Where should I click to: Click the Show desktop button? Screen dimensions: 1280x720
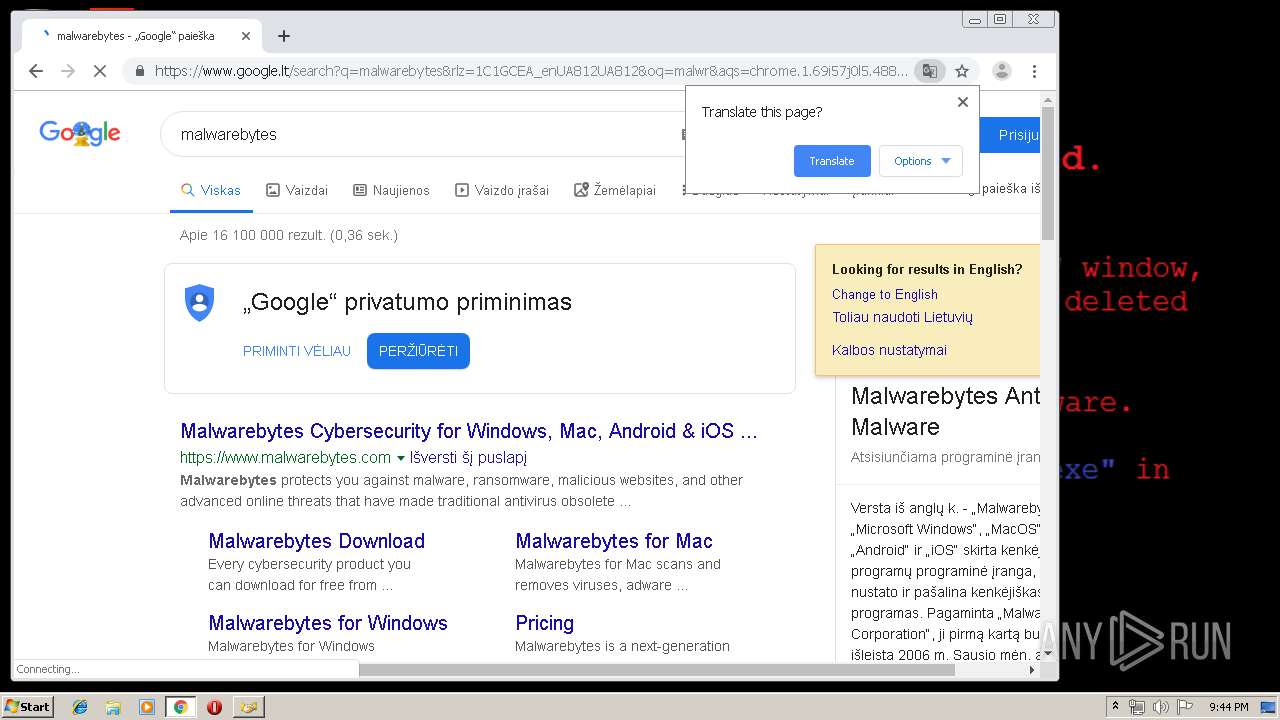point(1269,707)
